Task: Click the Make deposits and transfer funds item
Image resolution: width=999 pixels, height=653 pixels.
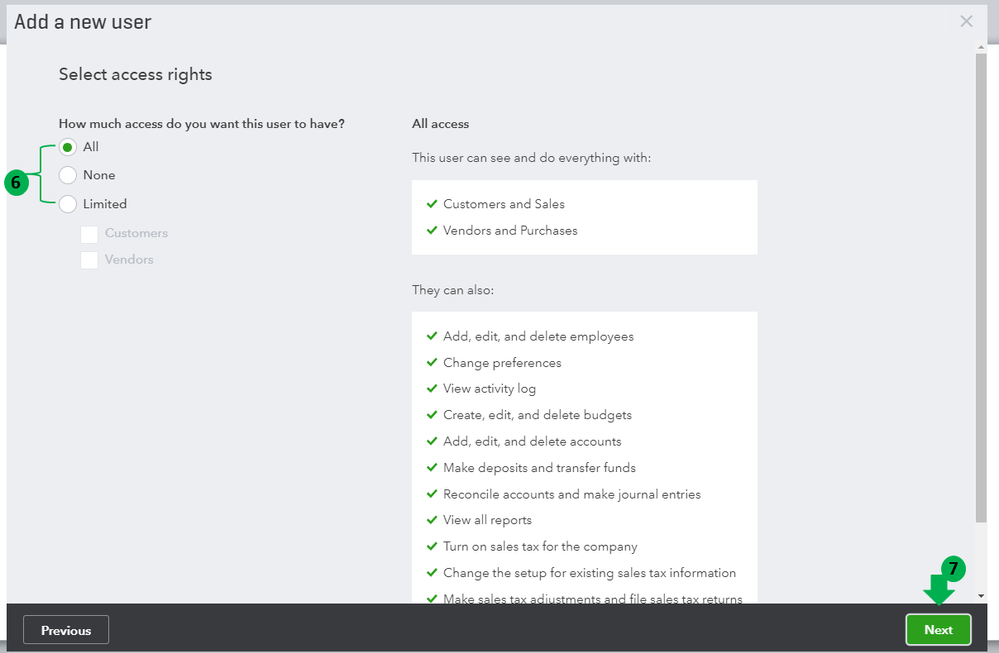Action: [539, 468]
